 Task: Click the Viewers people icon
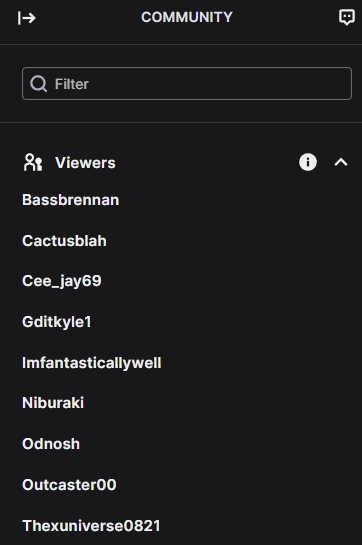pos(33,162)
